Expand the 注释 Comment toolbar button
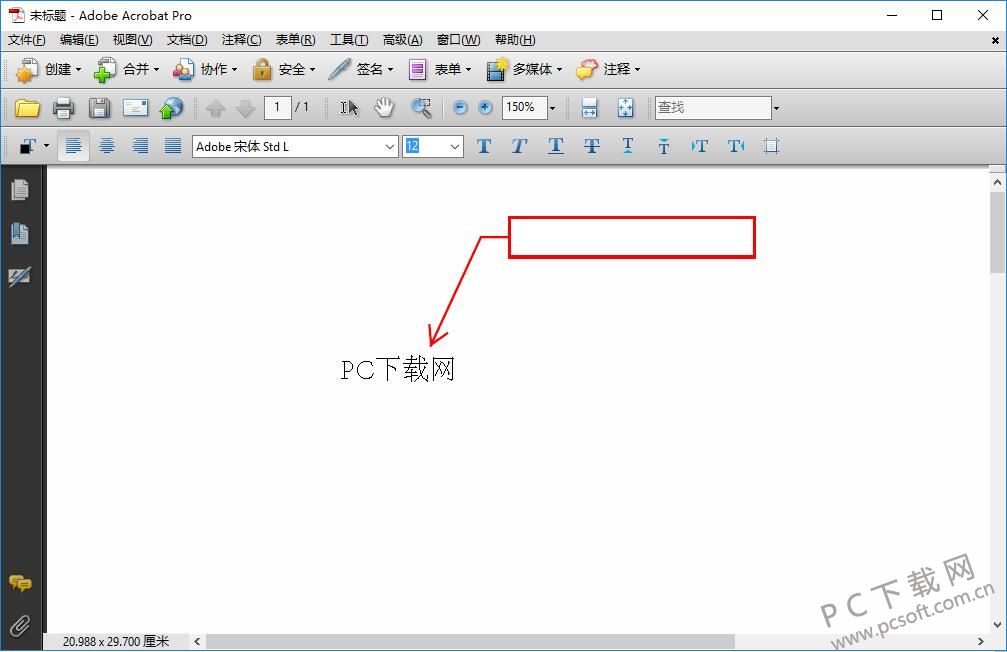This screenshot has width=1007, height=652. tap(608, 69)
